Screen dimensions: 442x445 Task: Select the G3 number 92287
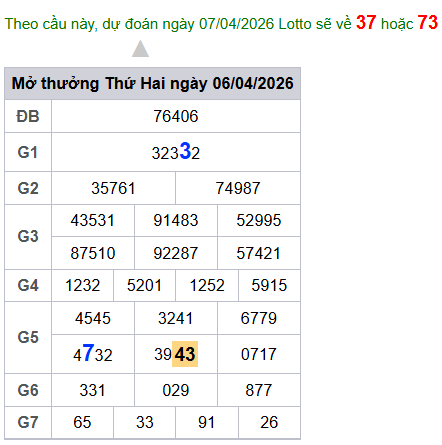(x=176, y=253)
